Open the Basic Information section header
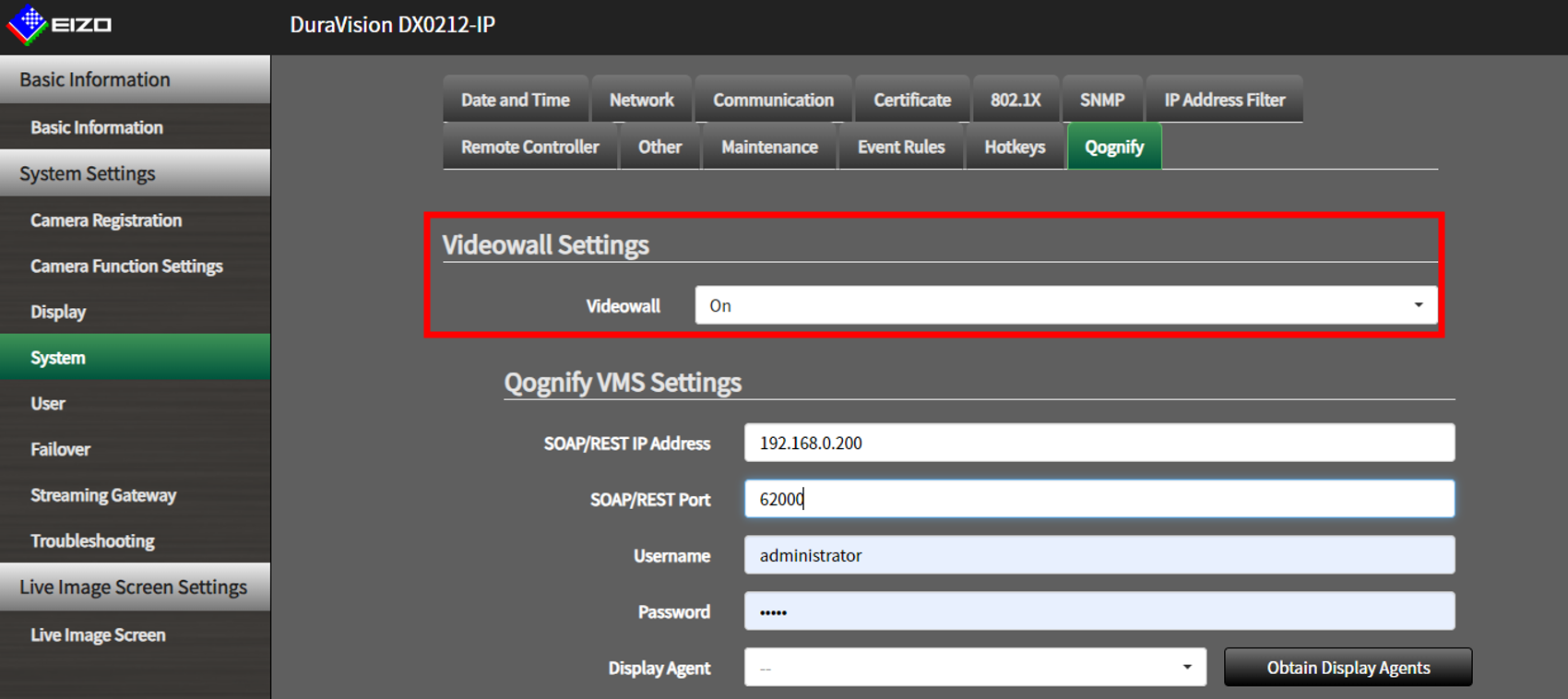Screen dimensions: 1568x699 tap(136, 79)
